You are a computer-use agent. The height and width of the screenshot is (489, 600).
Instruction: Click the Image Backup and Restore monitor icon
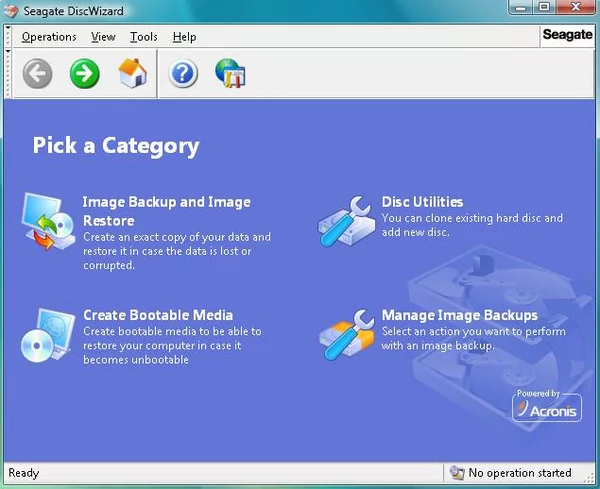click(x=48, y=221)
